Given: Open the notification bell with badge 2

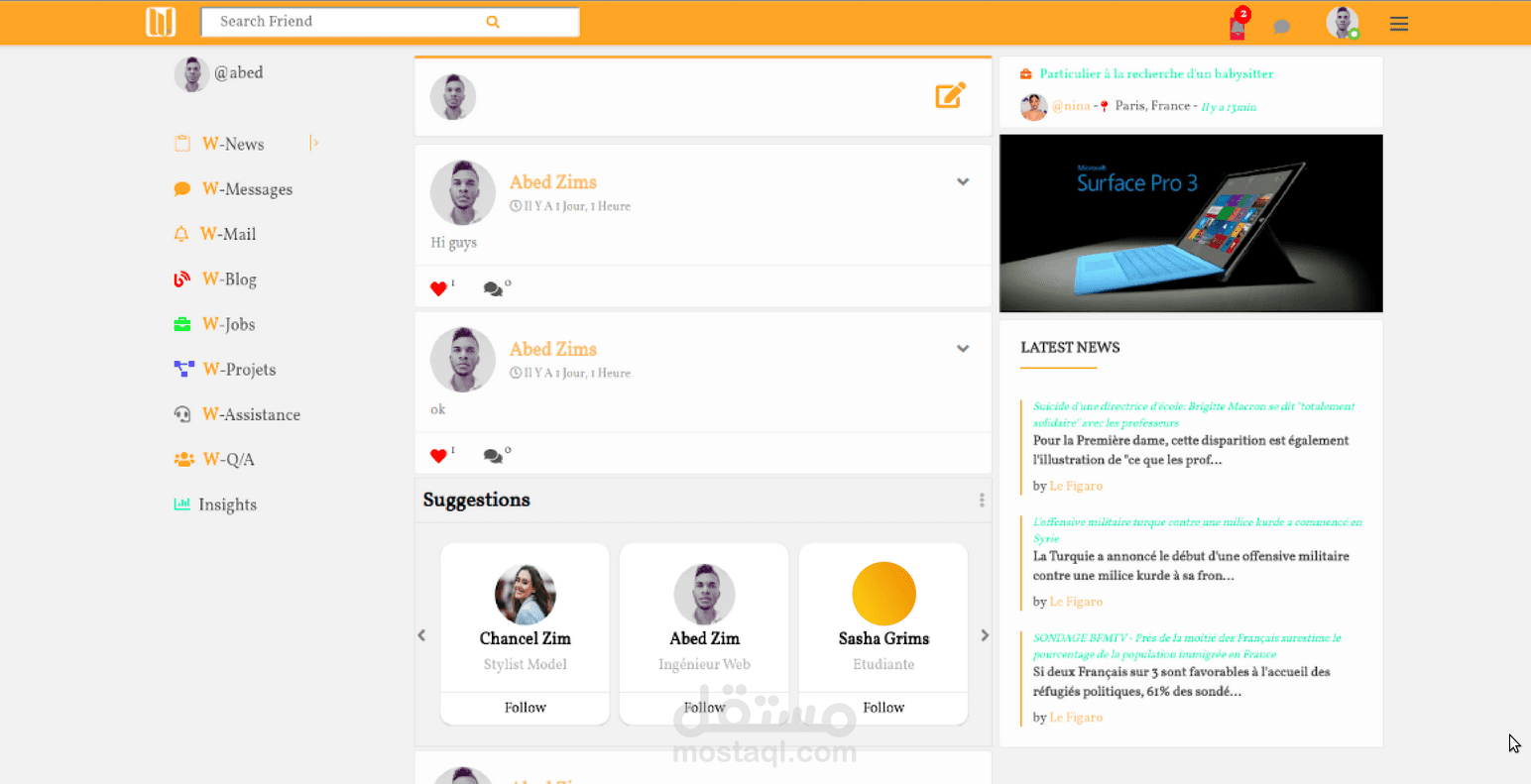Looking at the screenshot, I should point(1236,26).
